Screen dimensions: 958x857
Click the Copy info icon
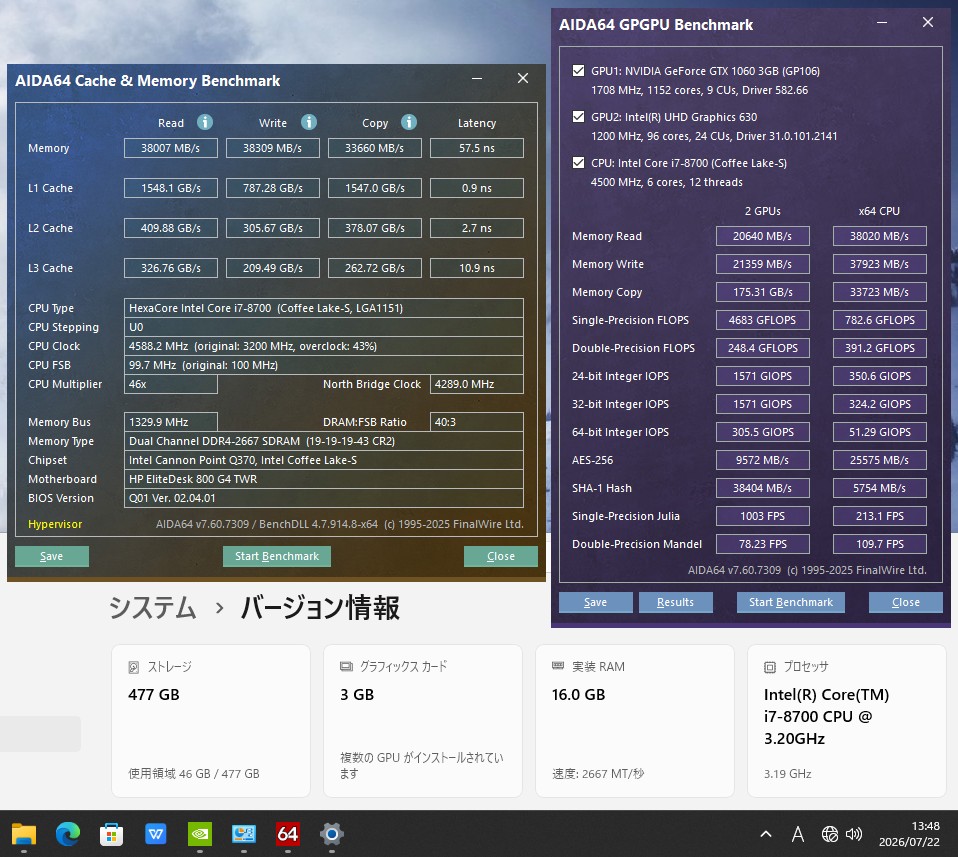pos(409,122)
